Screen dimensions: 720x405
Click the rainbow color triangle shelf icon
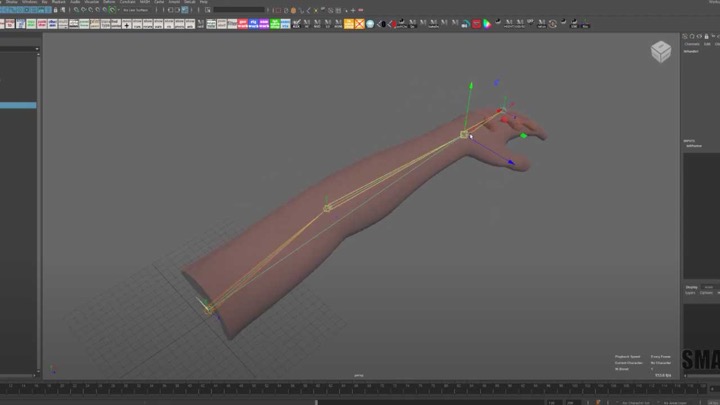(x=487, y=24)
